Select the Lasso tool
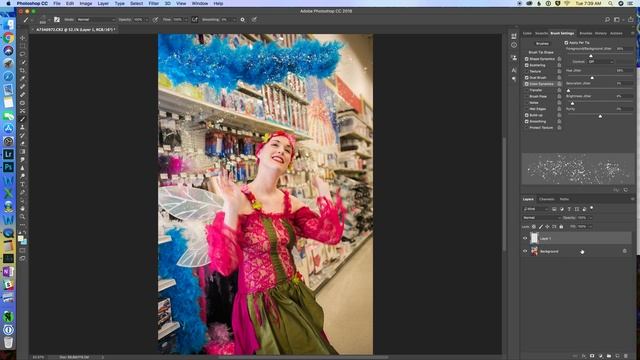The height and width of the screenshot is (360, 640). pyautogui.click(x=22, y=54)
